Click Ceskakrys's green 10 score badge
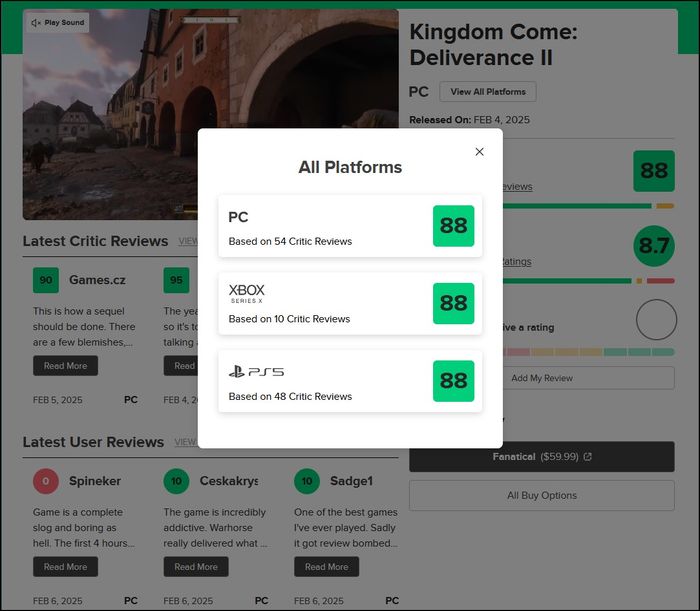This screenshot has width=700, height=611. tap(176, 481)
